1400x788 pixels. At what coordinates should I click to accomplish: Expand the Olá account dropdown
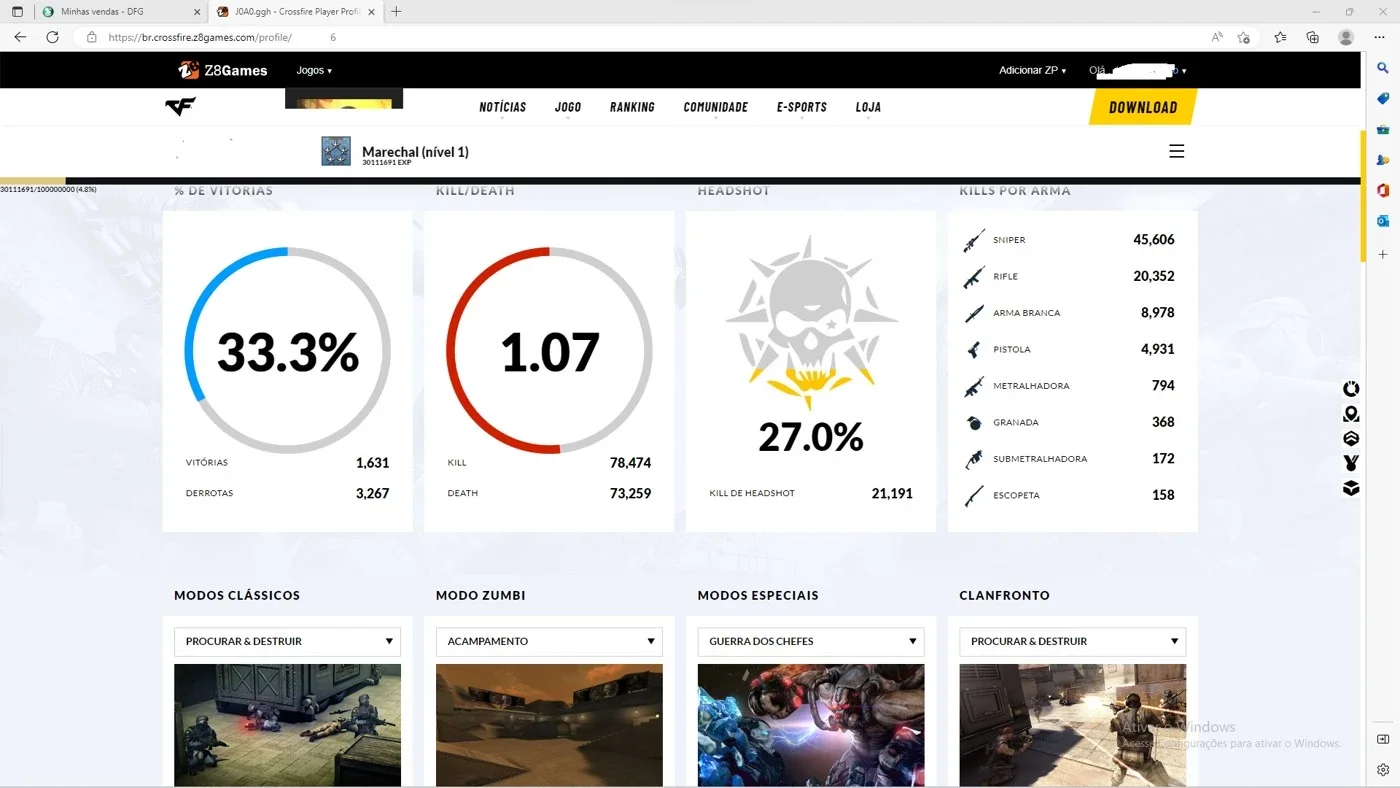pyautogui.click(x=1138, y=71)
